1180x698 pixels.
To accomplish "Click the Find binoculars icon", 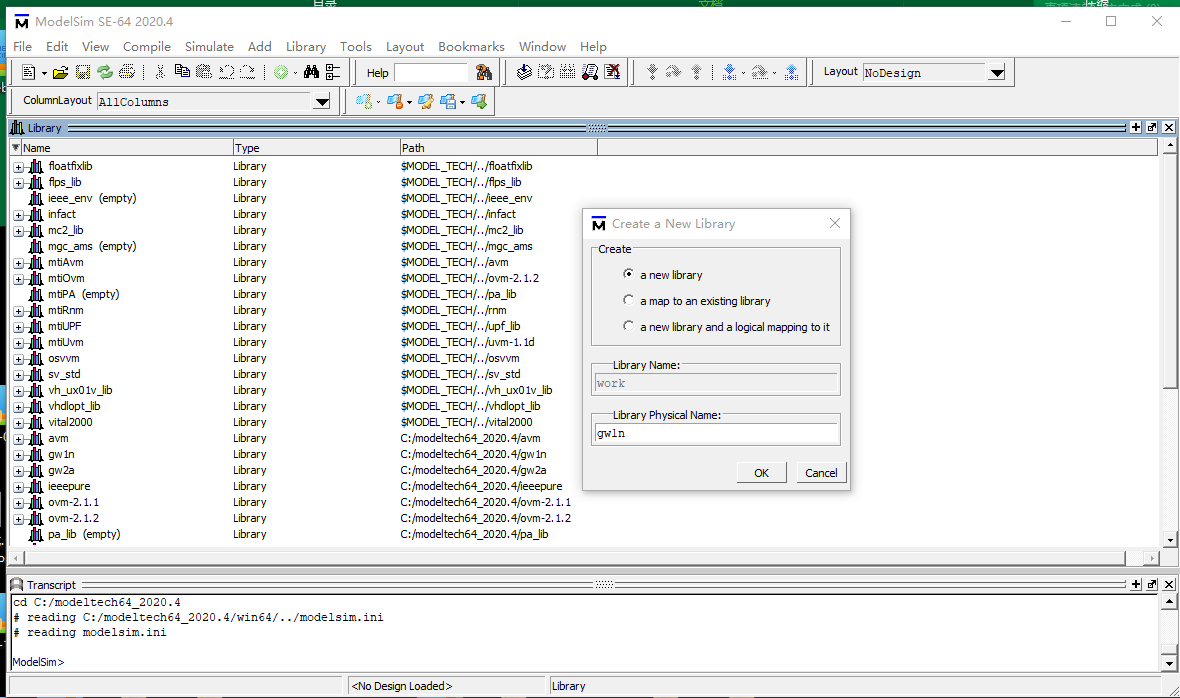I will pos(311,72).
